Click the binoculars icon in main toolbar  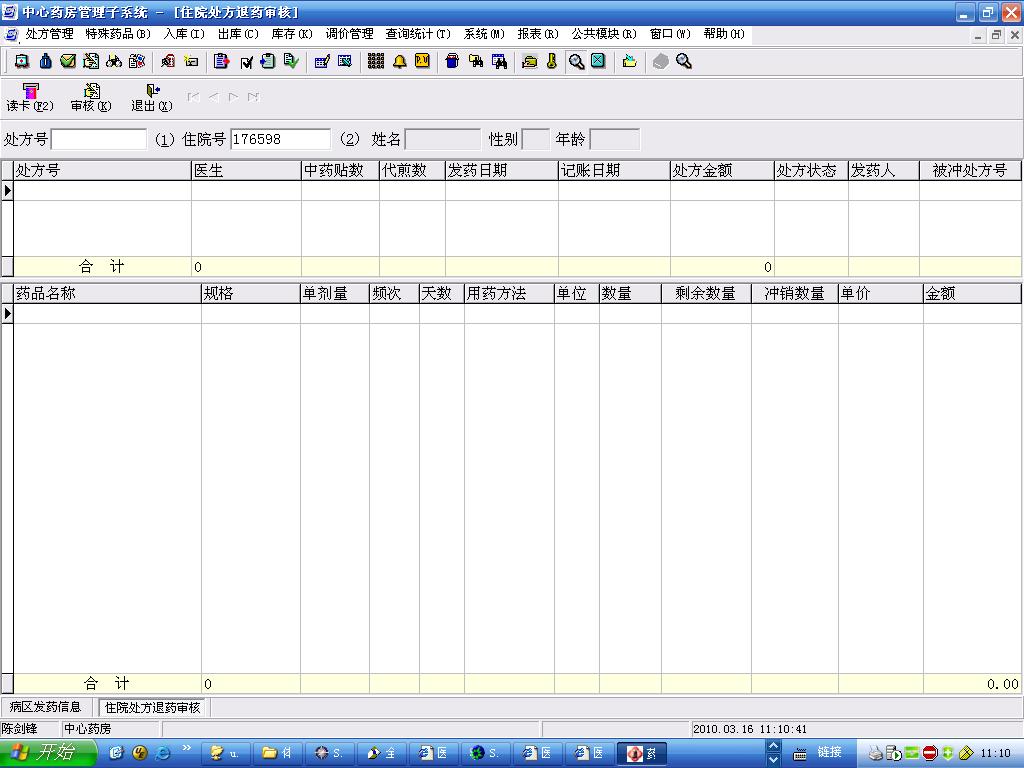pyautogui.click(x=114, y=61)
